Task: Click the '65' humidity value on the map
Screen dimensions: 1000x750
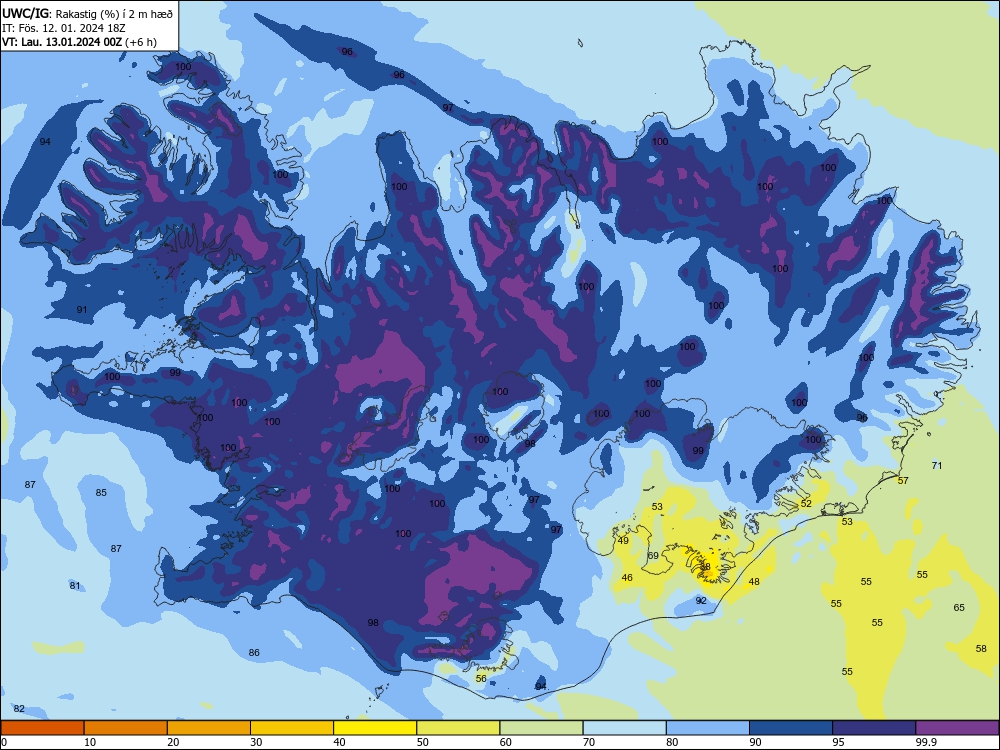Action: click(959, 608)
